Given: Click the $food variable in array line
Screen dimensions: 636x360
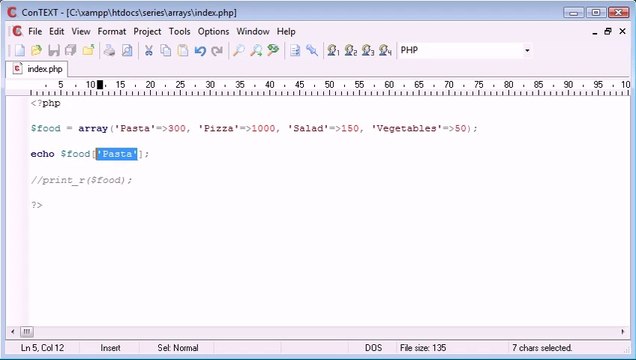Looking at the screenshot, I should (45, 129).
